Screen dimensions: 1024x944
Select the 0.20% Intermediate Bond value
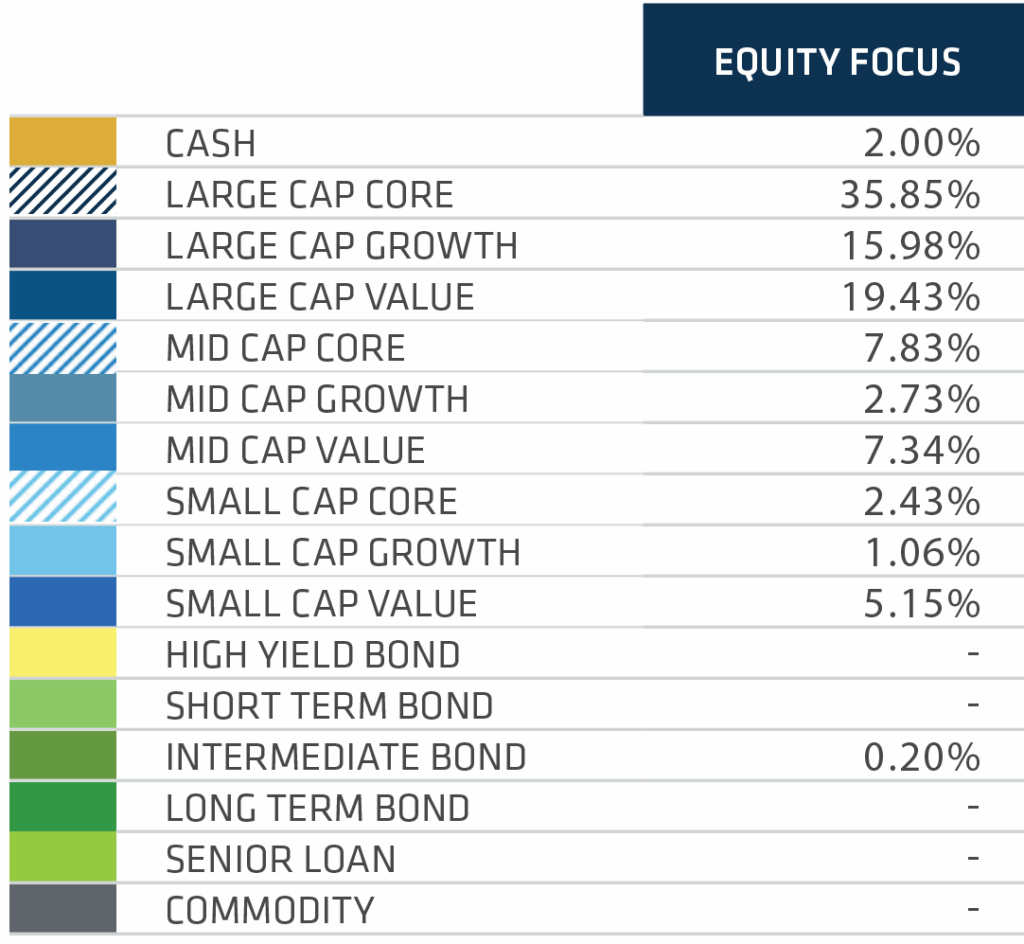(x=921, y=757)
